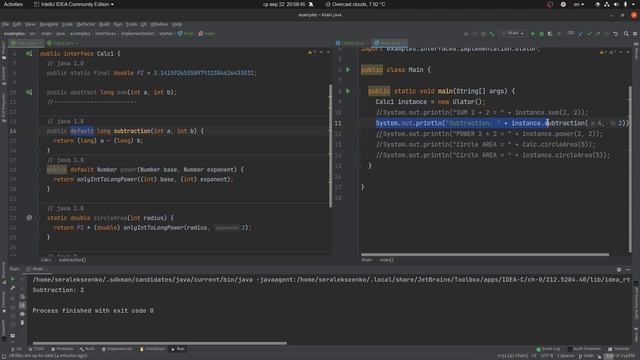Click left editor vertical scrollbar
The height and width of the screenshot is (360, 640).
pyautogui.click(x=330, y=146)
